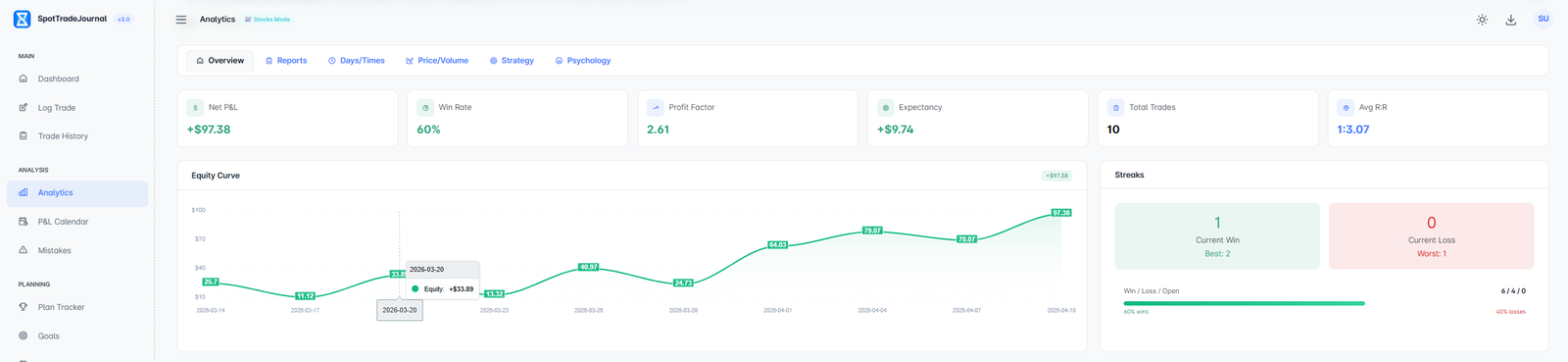Viewport: 1568px width, 362px height.
Task: Click the Profit Factor trend icon
Action: (x=656, y=108)
